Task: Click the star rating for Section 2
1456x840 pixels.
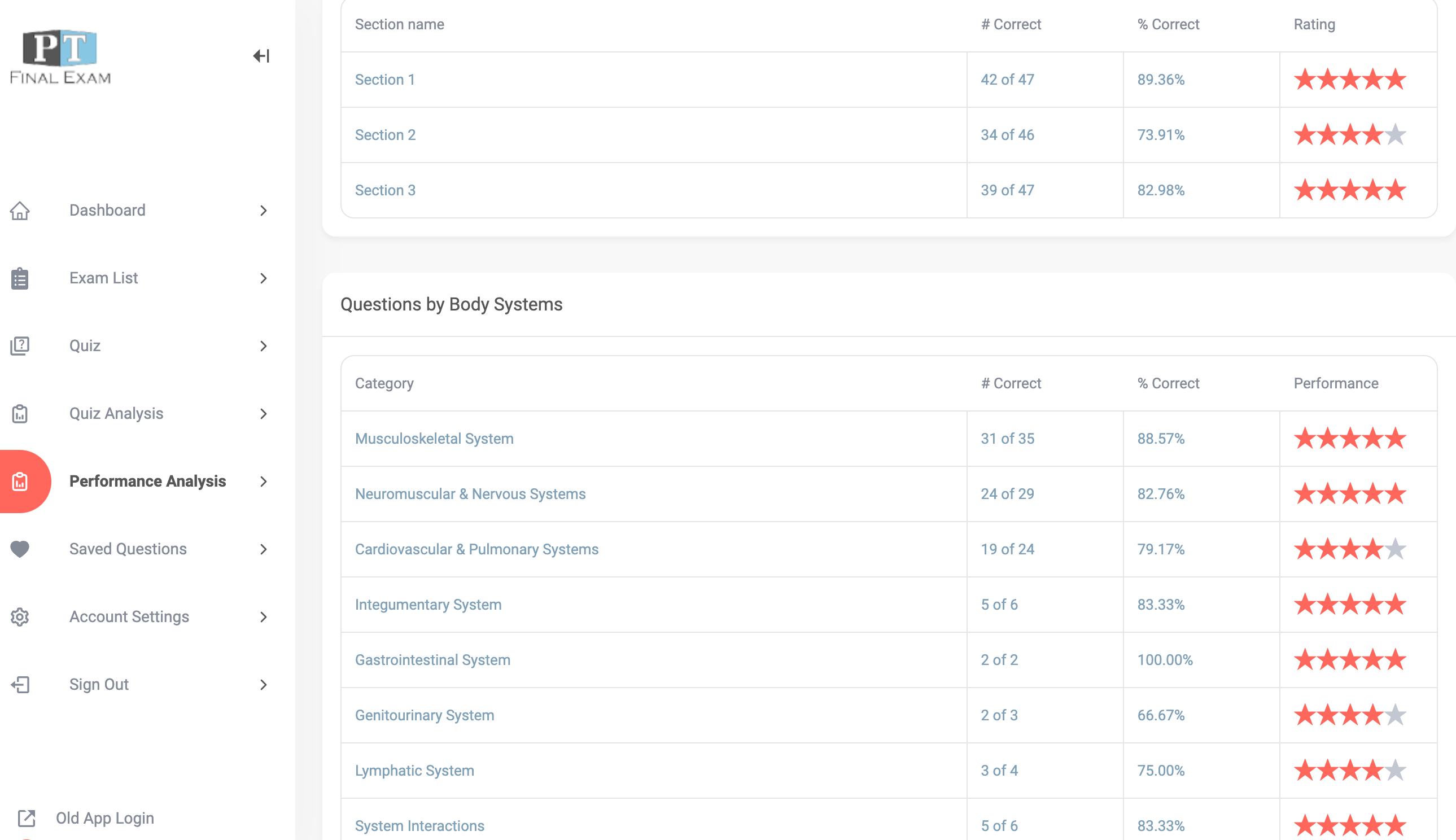Action: 1350,135
